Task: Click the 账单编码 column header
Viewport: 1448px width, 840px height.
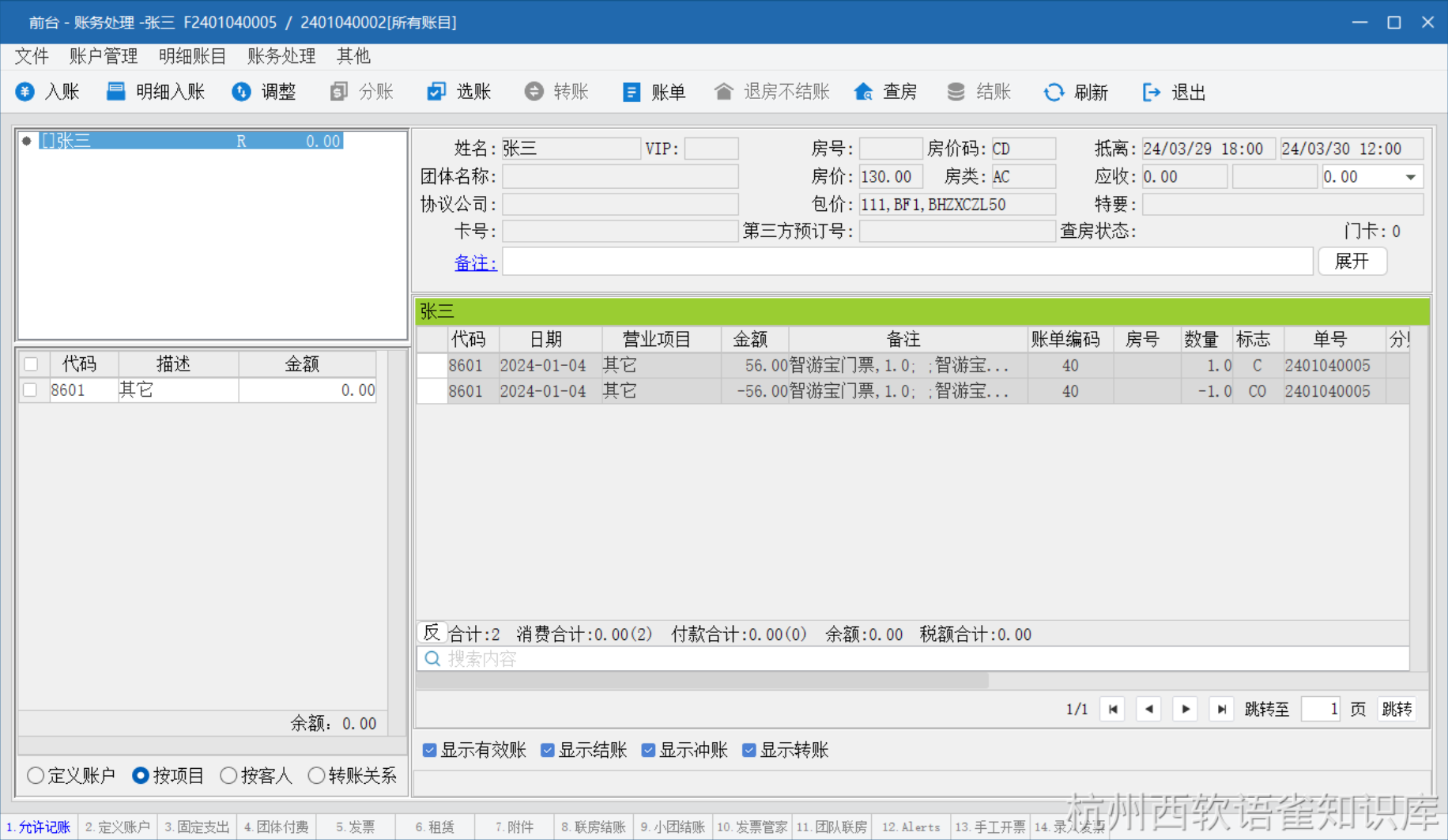Action: 1070,339
